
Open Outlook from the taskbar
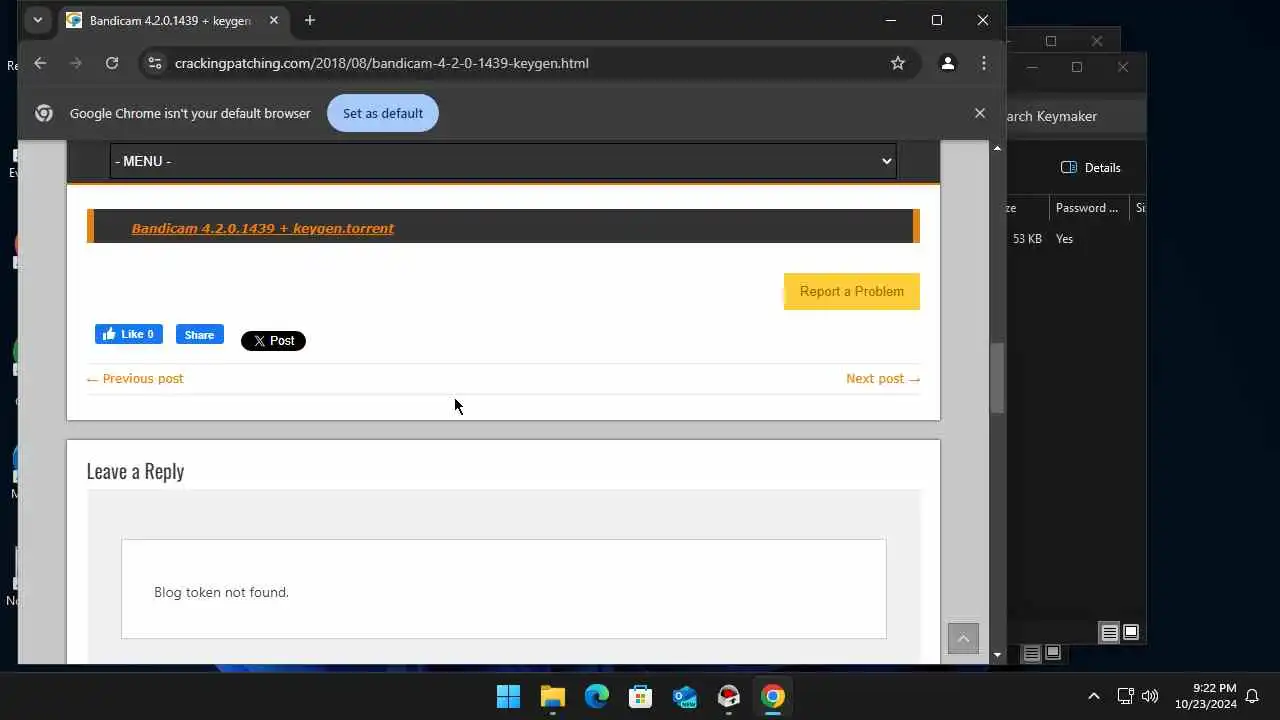tap(684, 696)
